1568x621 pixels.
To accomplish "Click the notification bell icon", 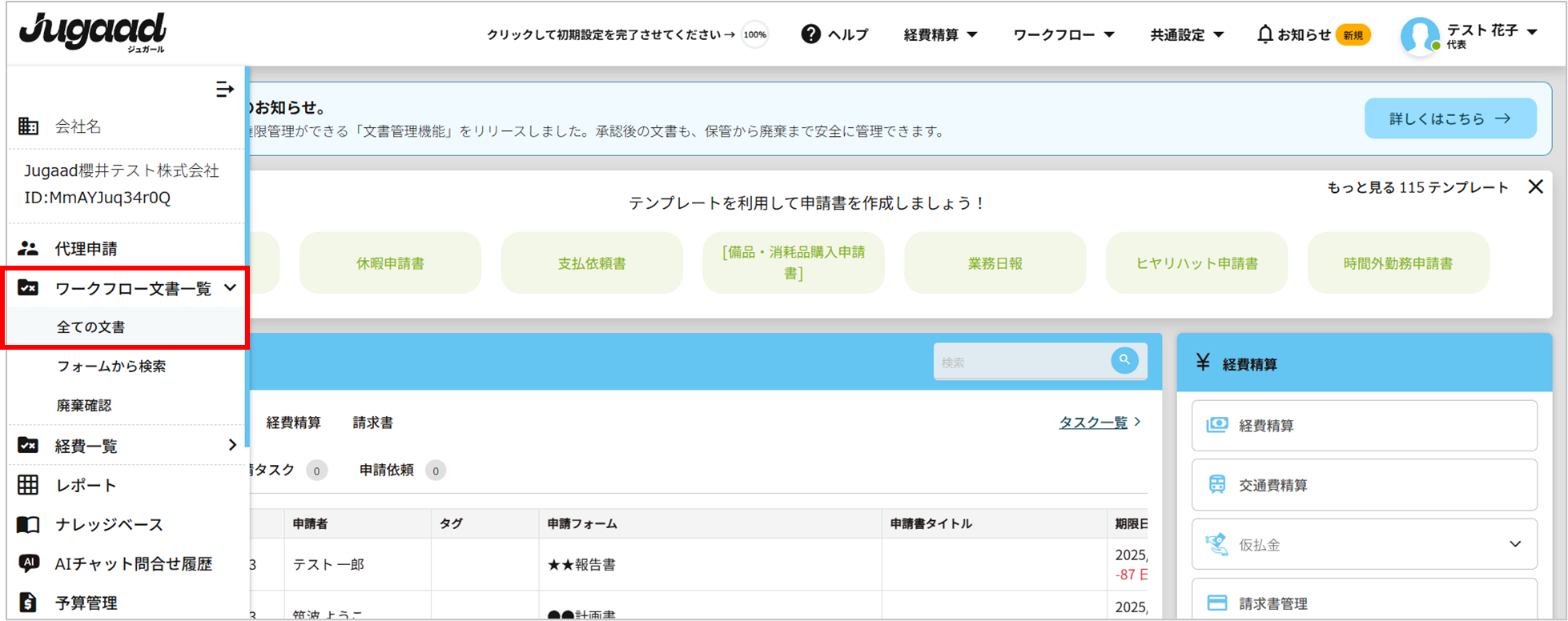I will [x=1264, y=34].
